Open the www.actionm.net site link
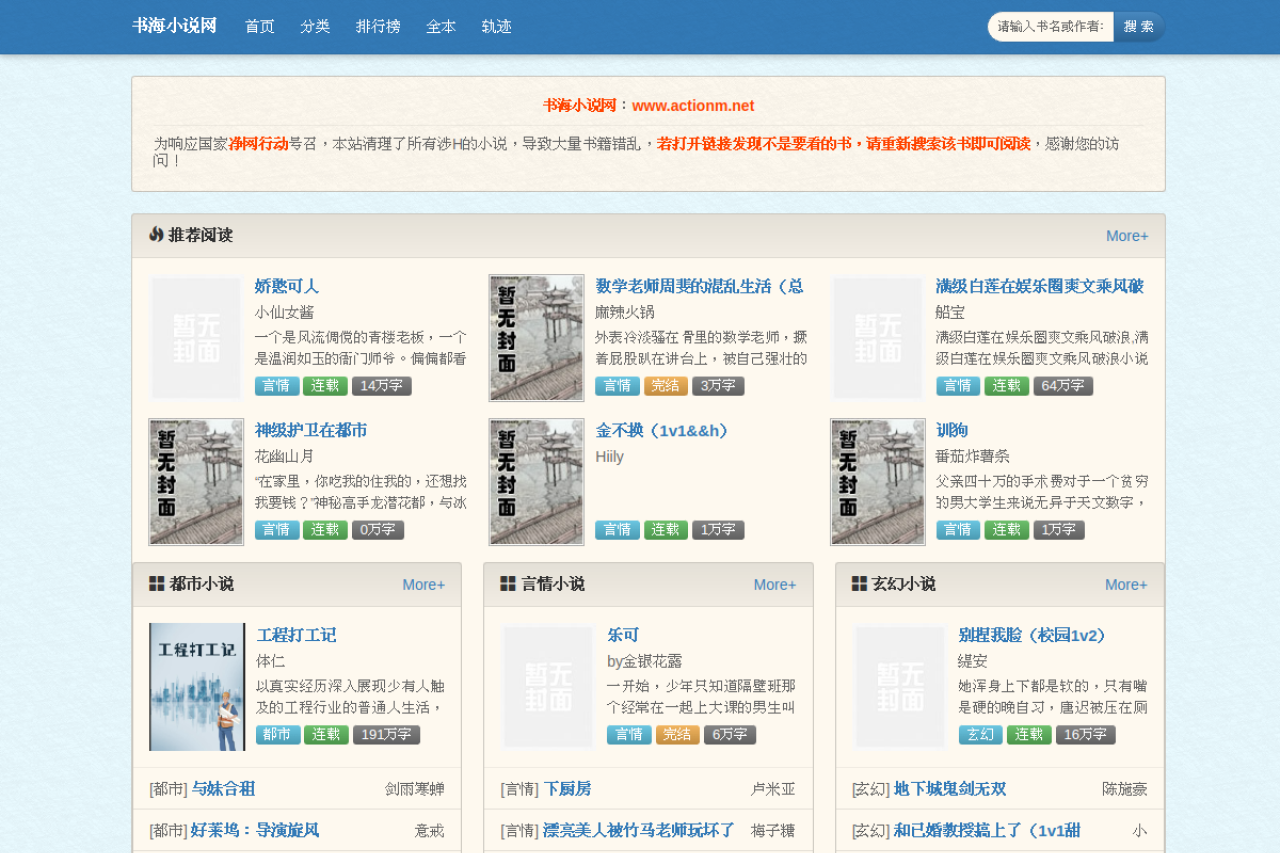The height and width of the screenshot is (853, 1280). (x=693, y=106)
